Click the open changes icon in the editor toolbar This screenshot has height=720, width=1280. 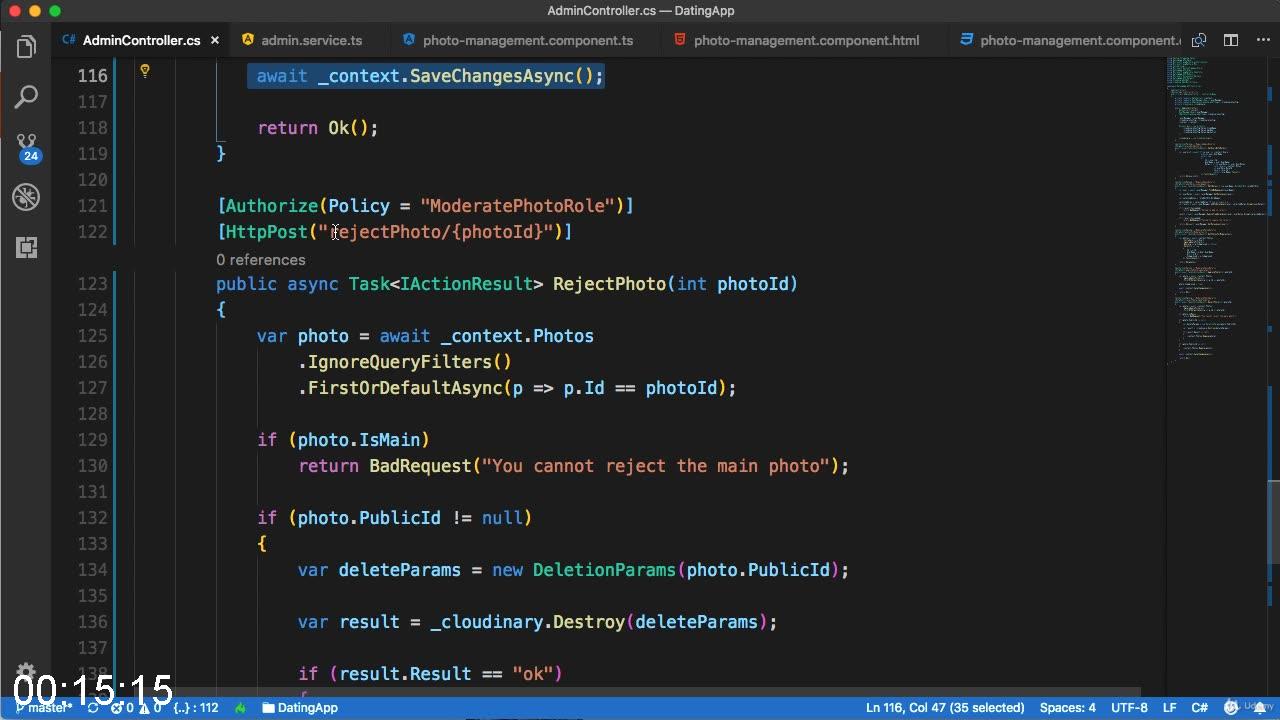(1199, 40)
